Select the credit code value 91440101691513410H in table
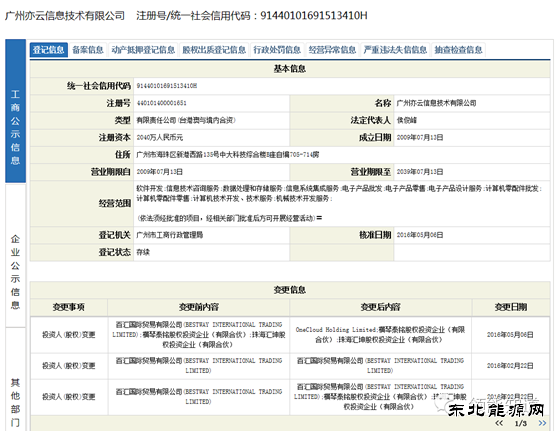 [167, 86]
